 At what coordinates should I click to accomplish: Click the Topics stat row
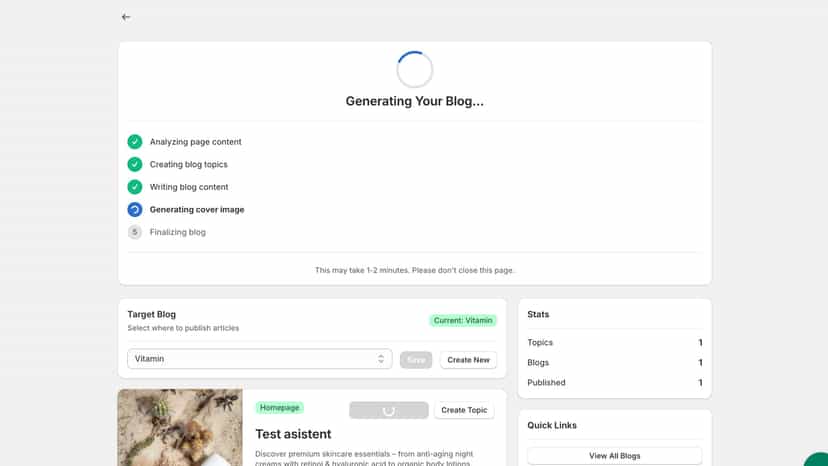click(x=615, y=342)
